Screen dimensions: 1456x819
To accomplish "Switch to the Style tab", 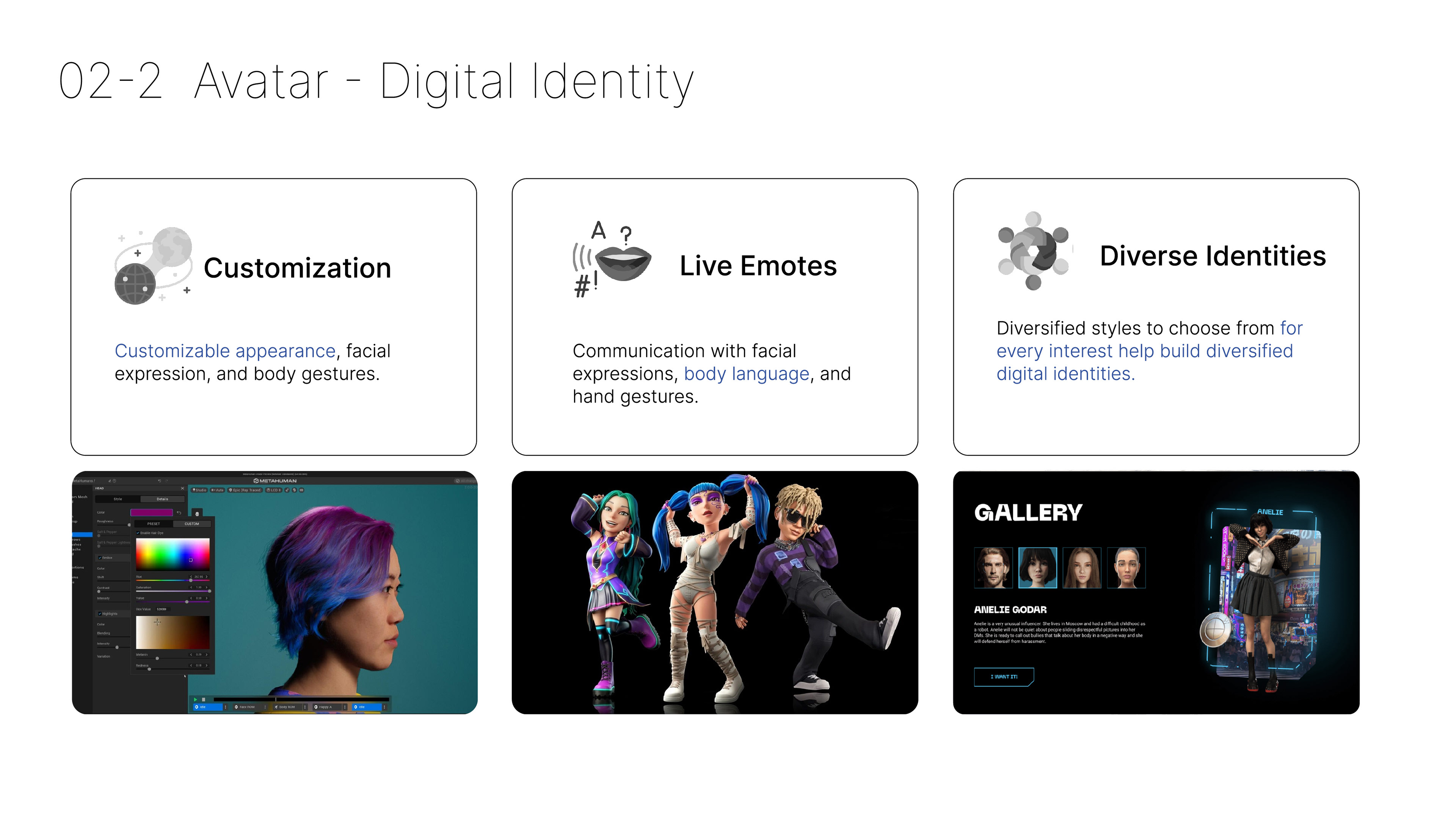I will [x=118, y=499].
